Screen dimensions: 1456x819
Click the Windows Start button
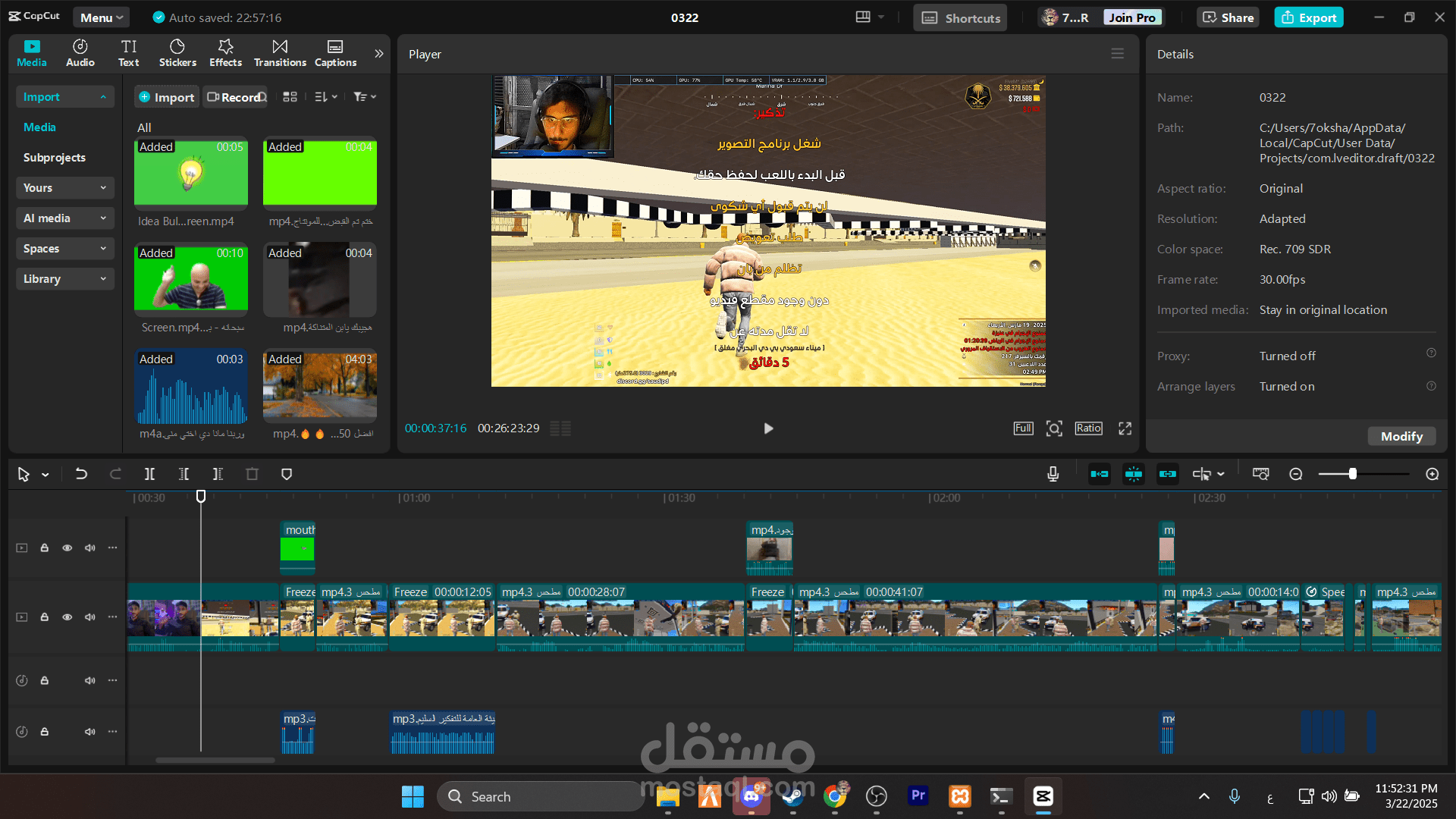[x=413, y=796]
